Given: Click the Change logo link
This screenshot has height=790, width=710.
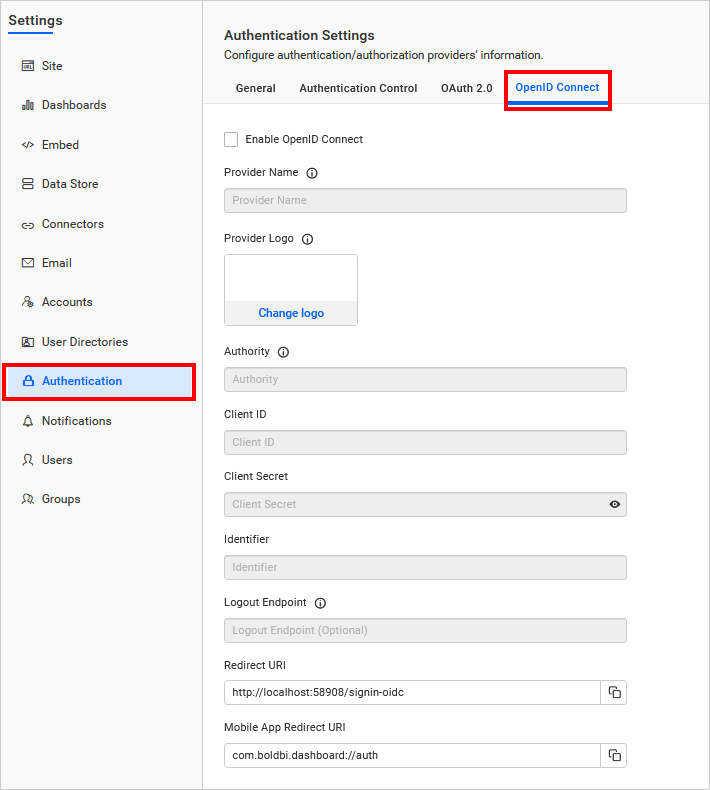Looking at the screenshot, I should tap(291, 313).
